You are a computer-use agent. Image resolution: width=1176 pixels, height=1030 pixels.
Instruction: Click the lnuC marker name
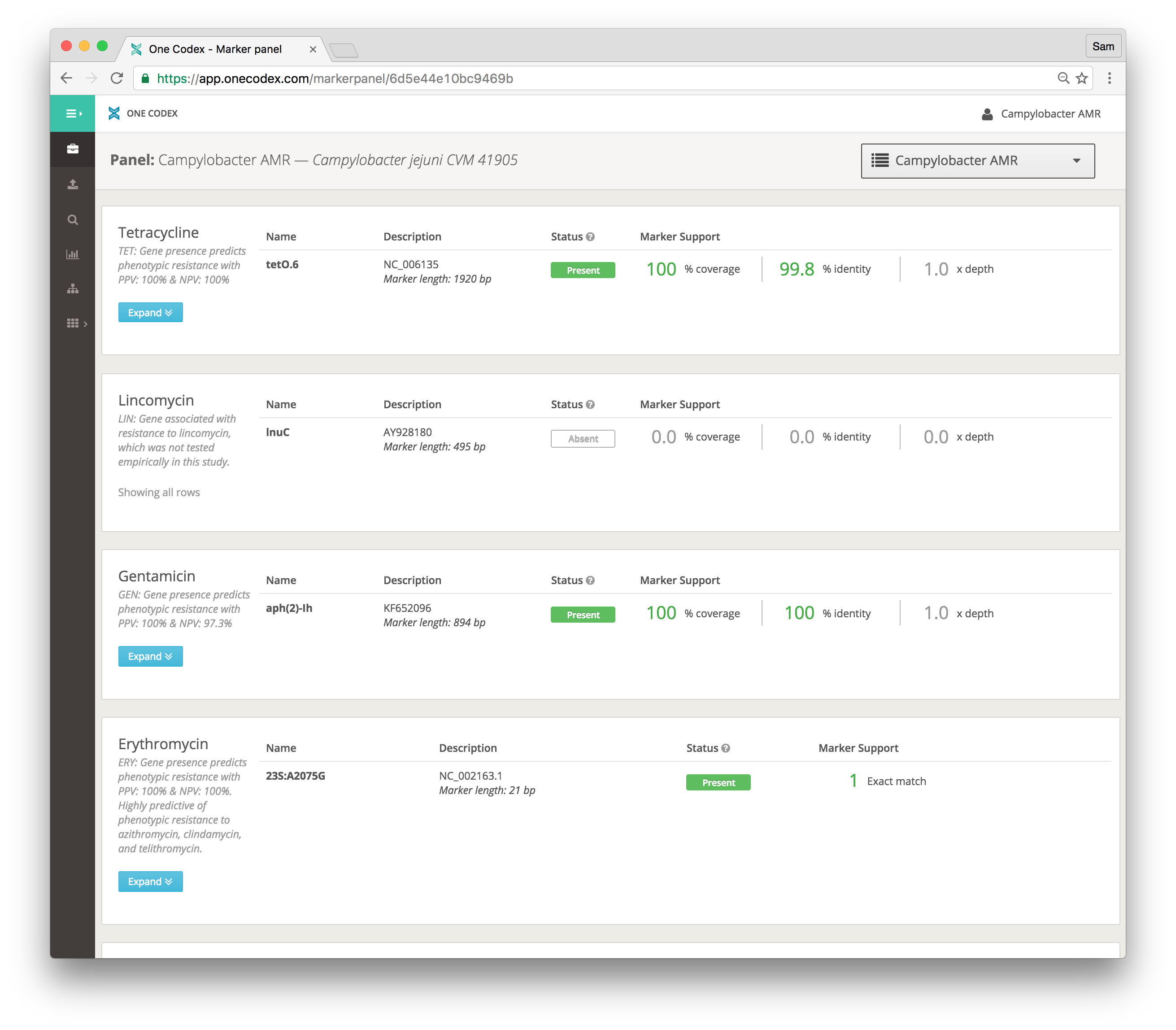tap(278, 432)
